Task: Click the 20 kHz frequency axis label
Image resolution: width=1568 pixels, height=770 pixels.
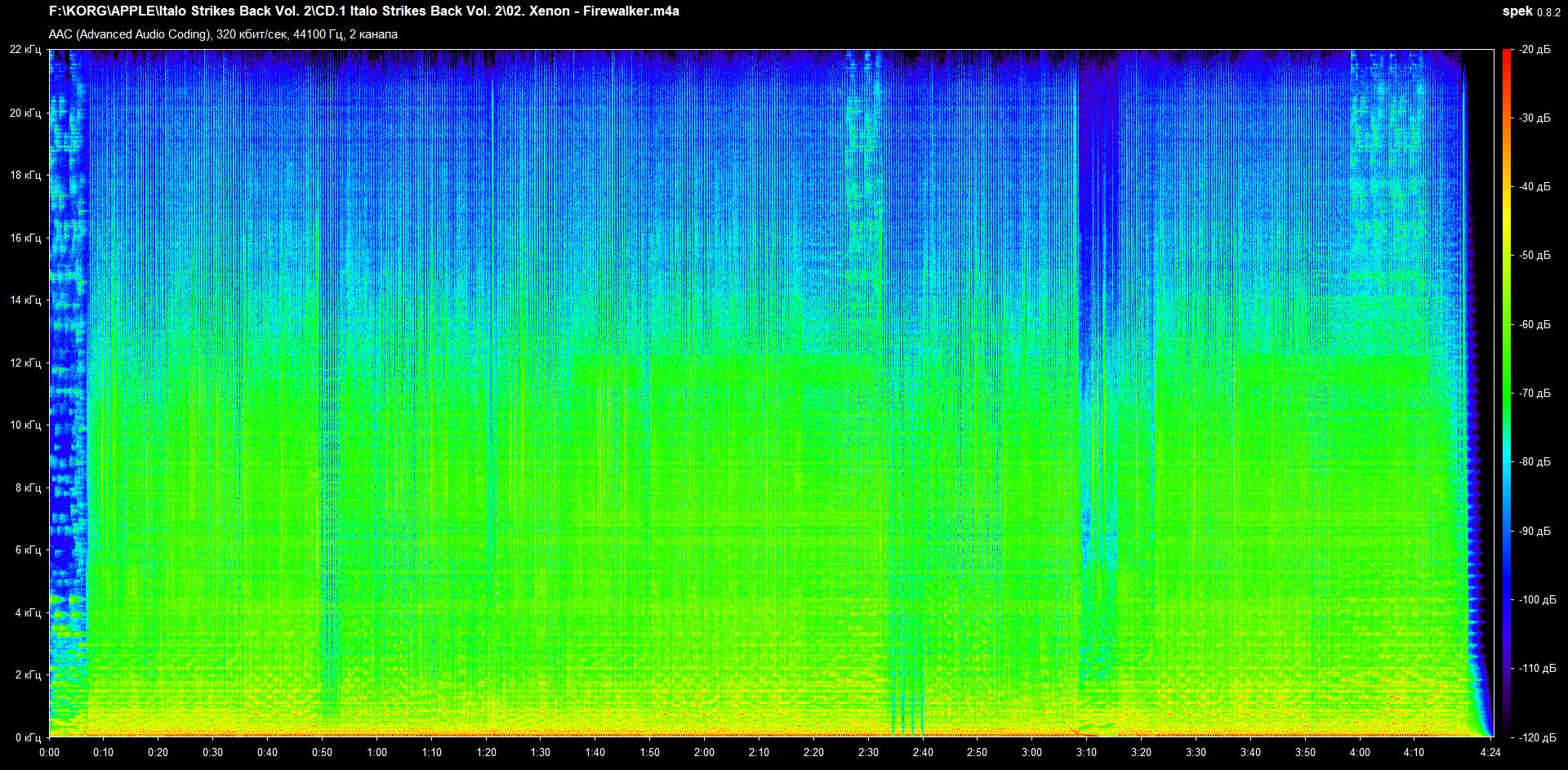Action: (x=25, y=113)
